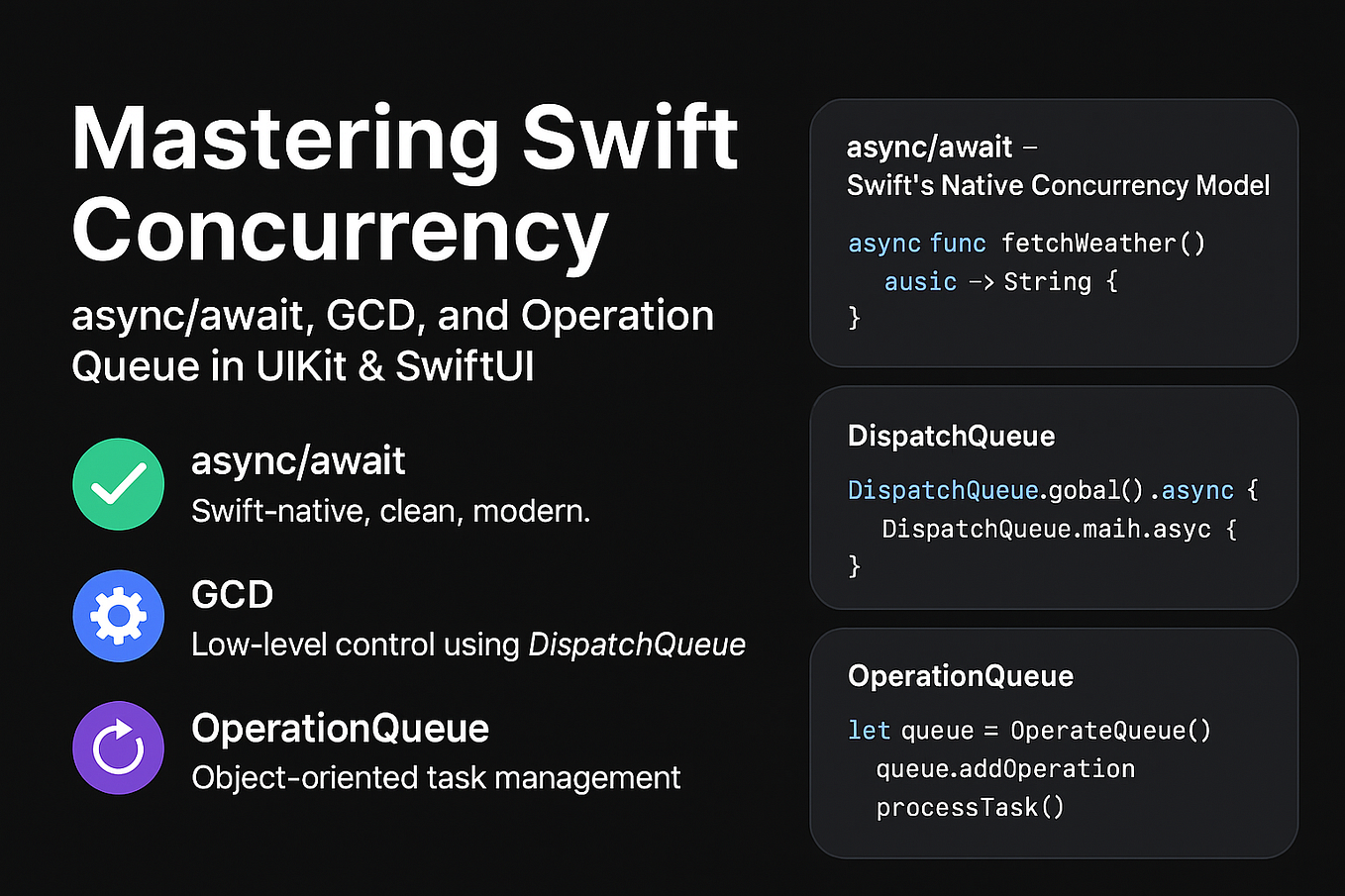
Task: Collapse the OperationQueue code card
Action: (x=1055, y=741)
